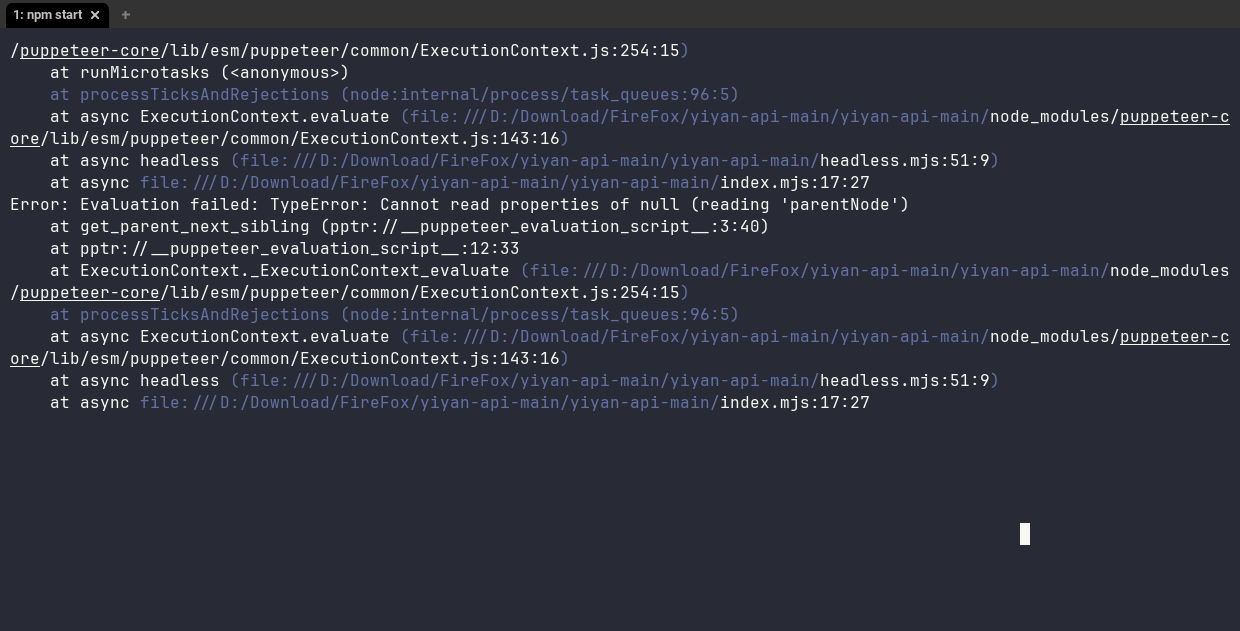The image size is (1240, 631).
Task: Open the index.mjs:17:27 file link
Action: pyautogui.click(x=795, y=182)
